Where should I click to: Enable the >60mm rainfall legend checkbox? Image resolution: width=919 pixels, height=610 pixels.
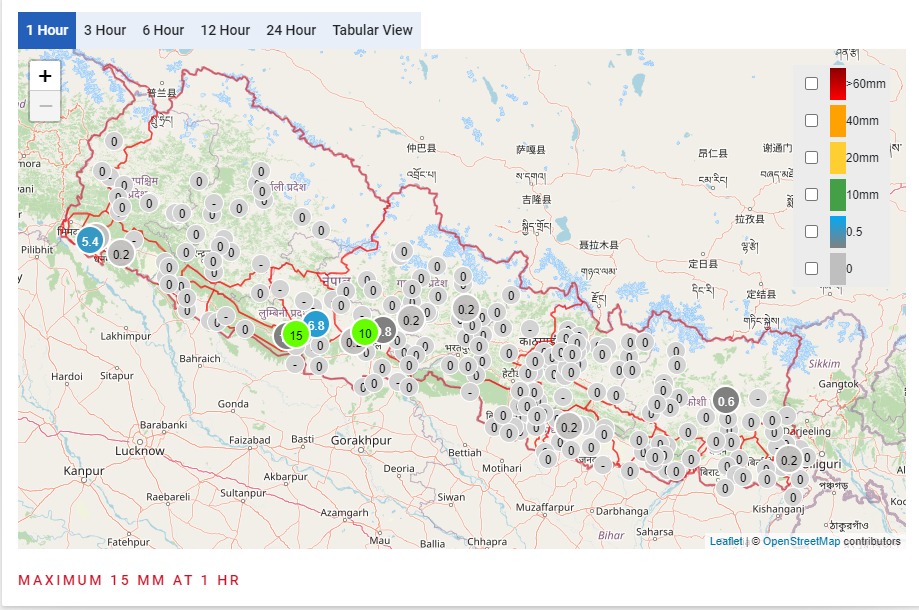pos(812,84)
